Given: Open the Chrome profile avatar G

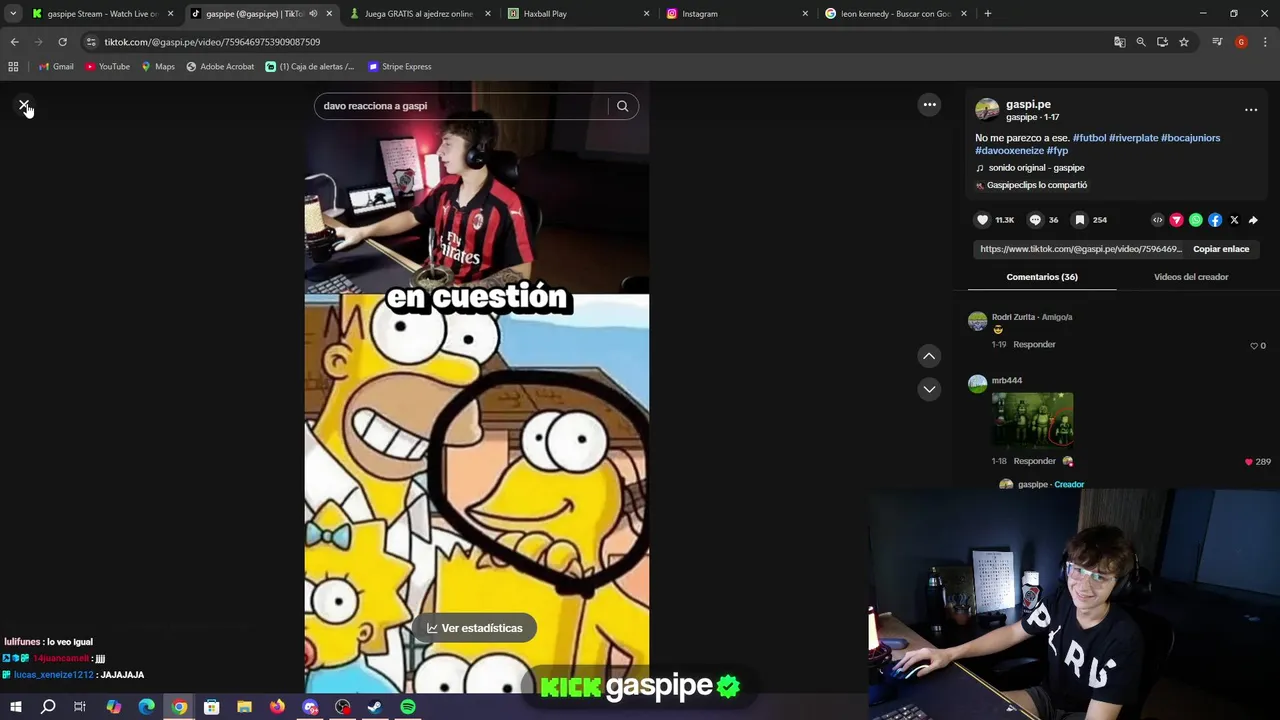Looking at the screenshot, I should (1241, 42).
